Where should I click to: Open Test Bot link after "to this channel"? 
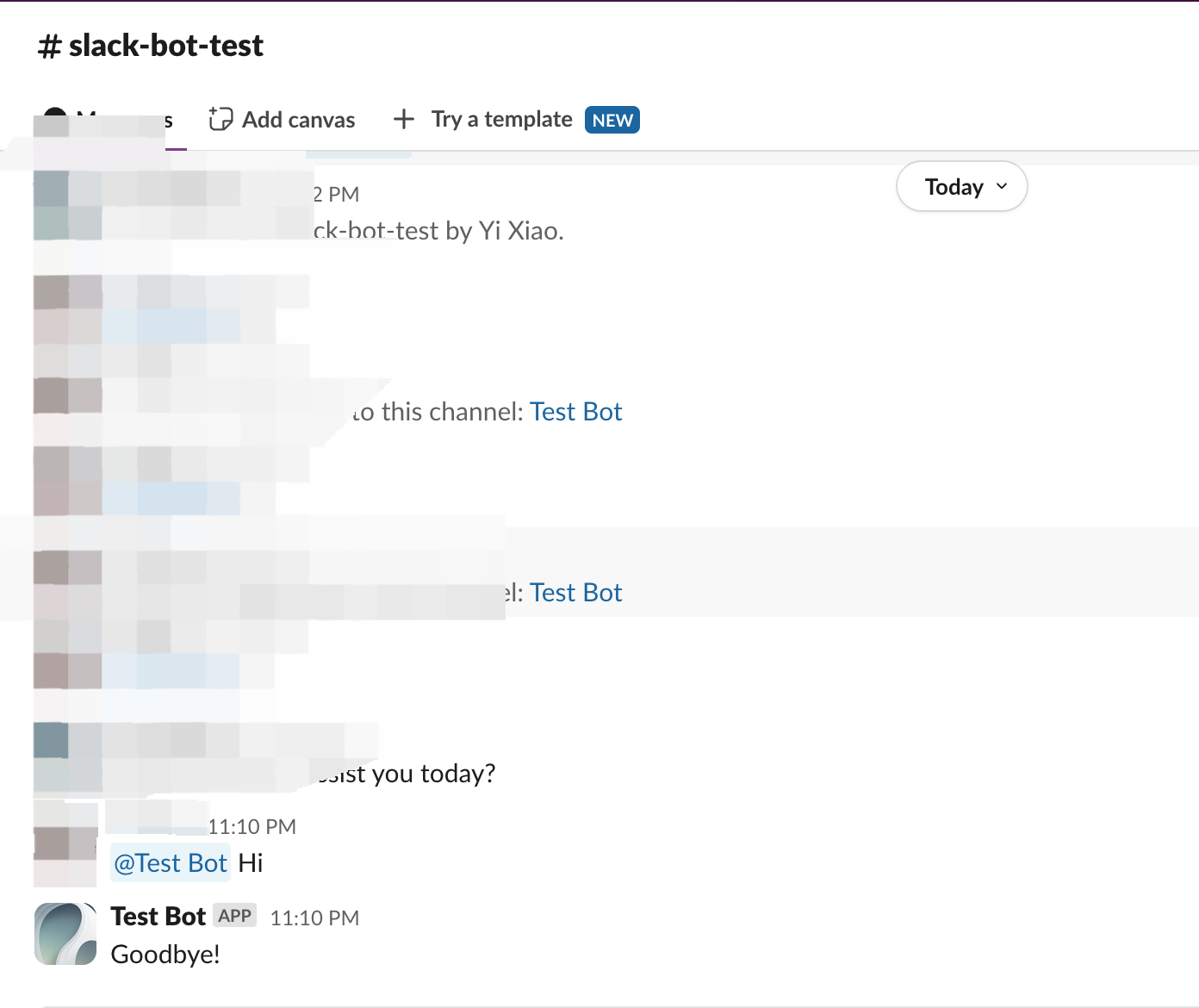pos(575,412)
